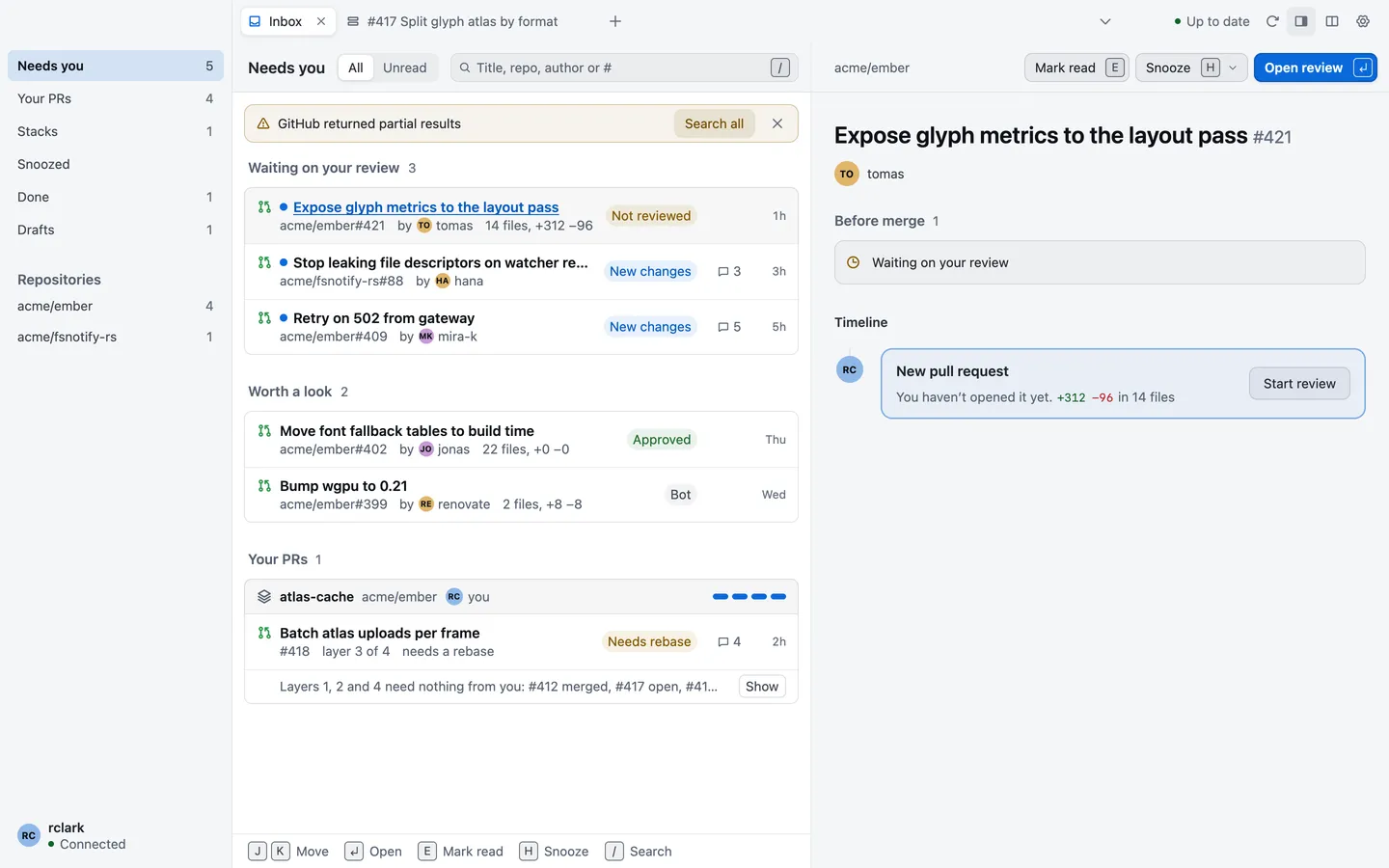Click pull request icon for Bump wgpu to 0.21
Screen dimensions: 1389x868
[x=264, y=486]
